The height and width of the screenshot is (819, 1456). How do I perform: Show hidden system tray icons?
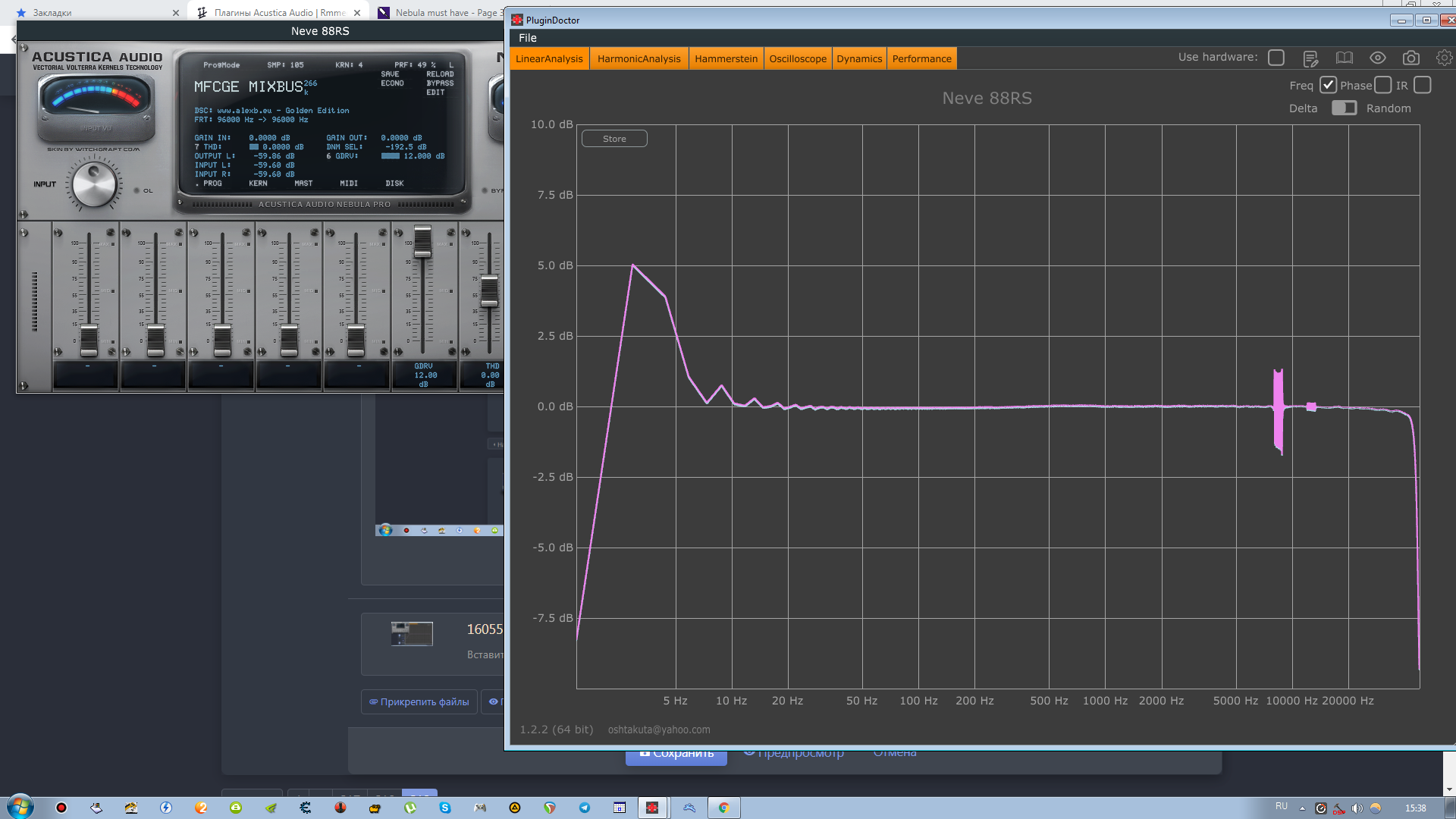tap(1302, 808)
